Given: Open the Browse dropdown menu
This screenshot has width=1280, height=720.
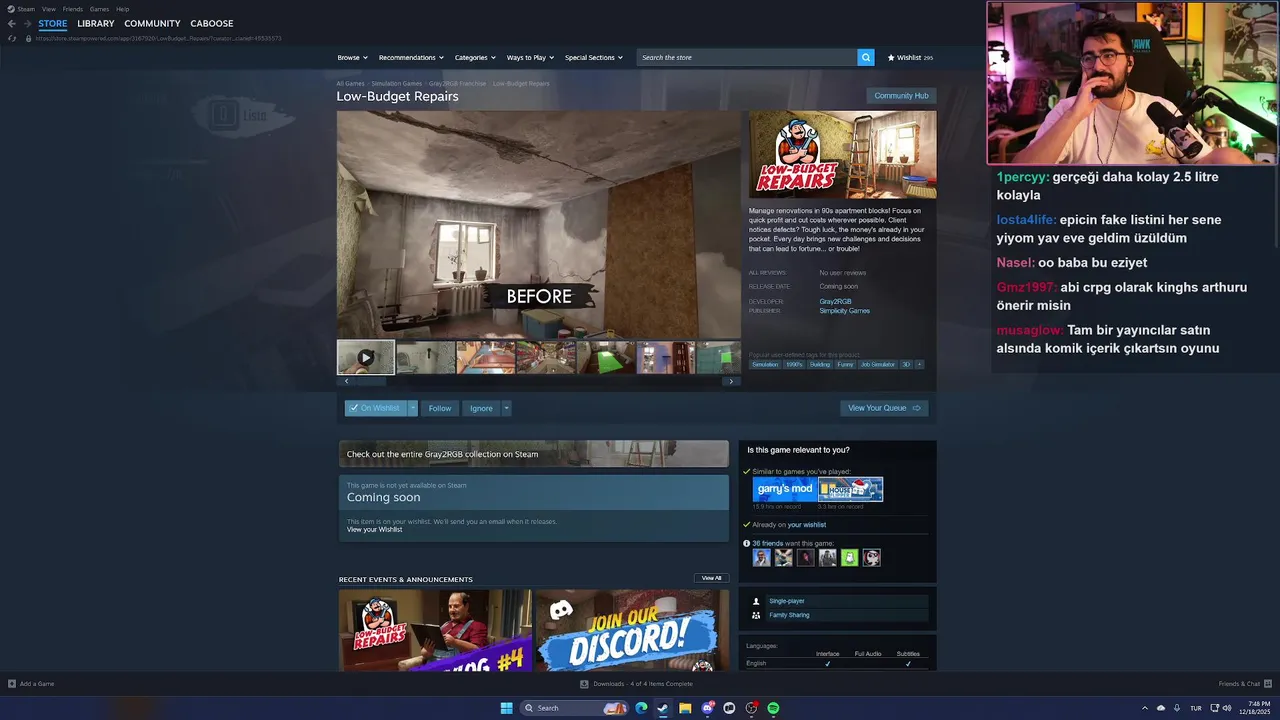Looking at the screenshot, I should click(x=352, y=57).
